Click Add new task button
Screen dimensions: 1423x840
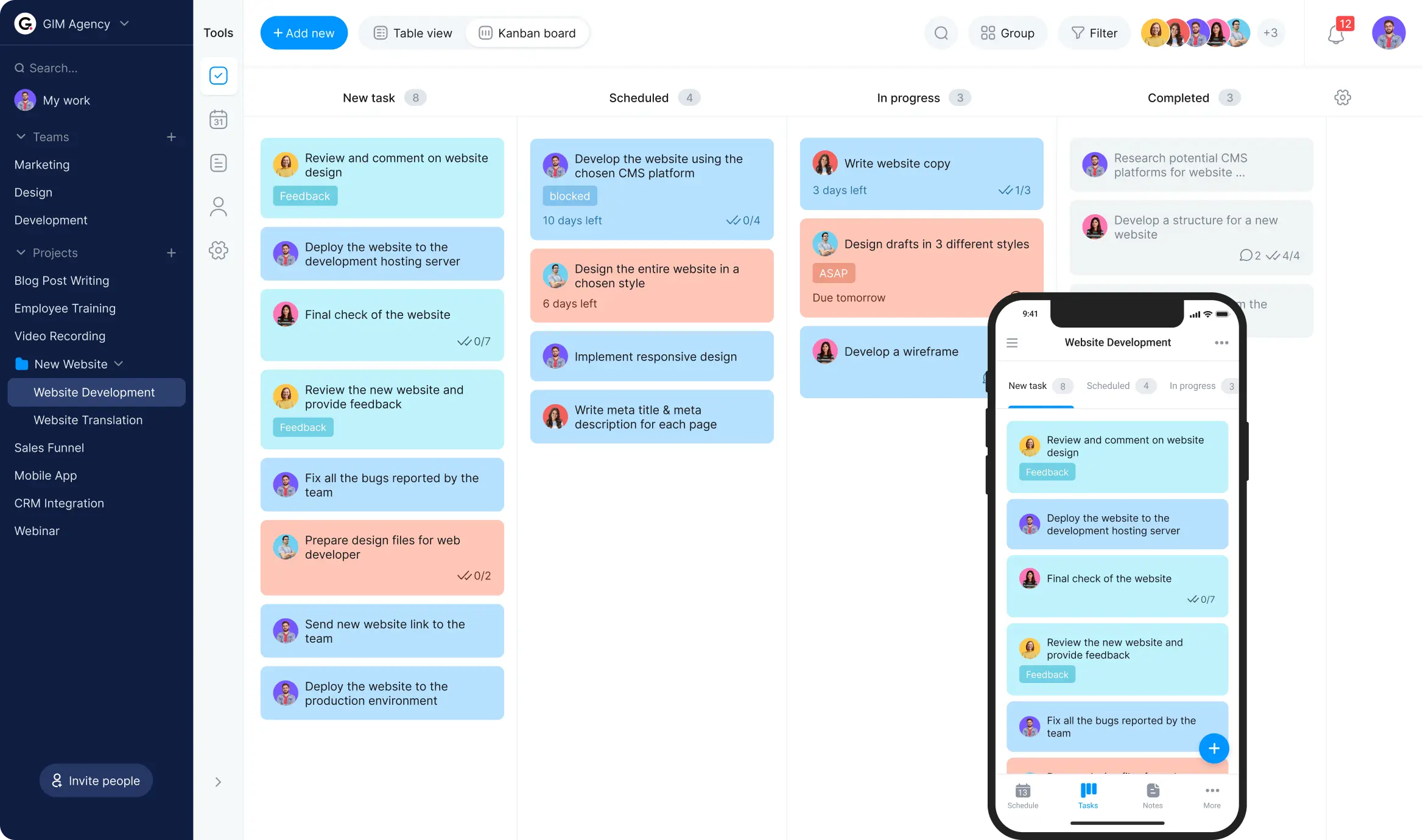[304, 32]
